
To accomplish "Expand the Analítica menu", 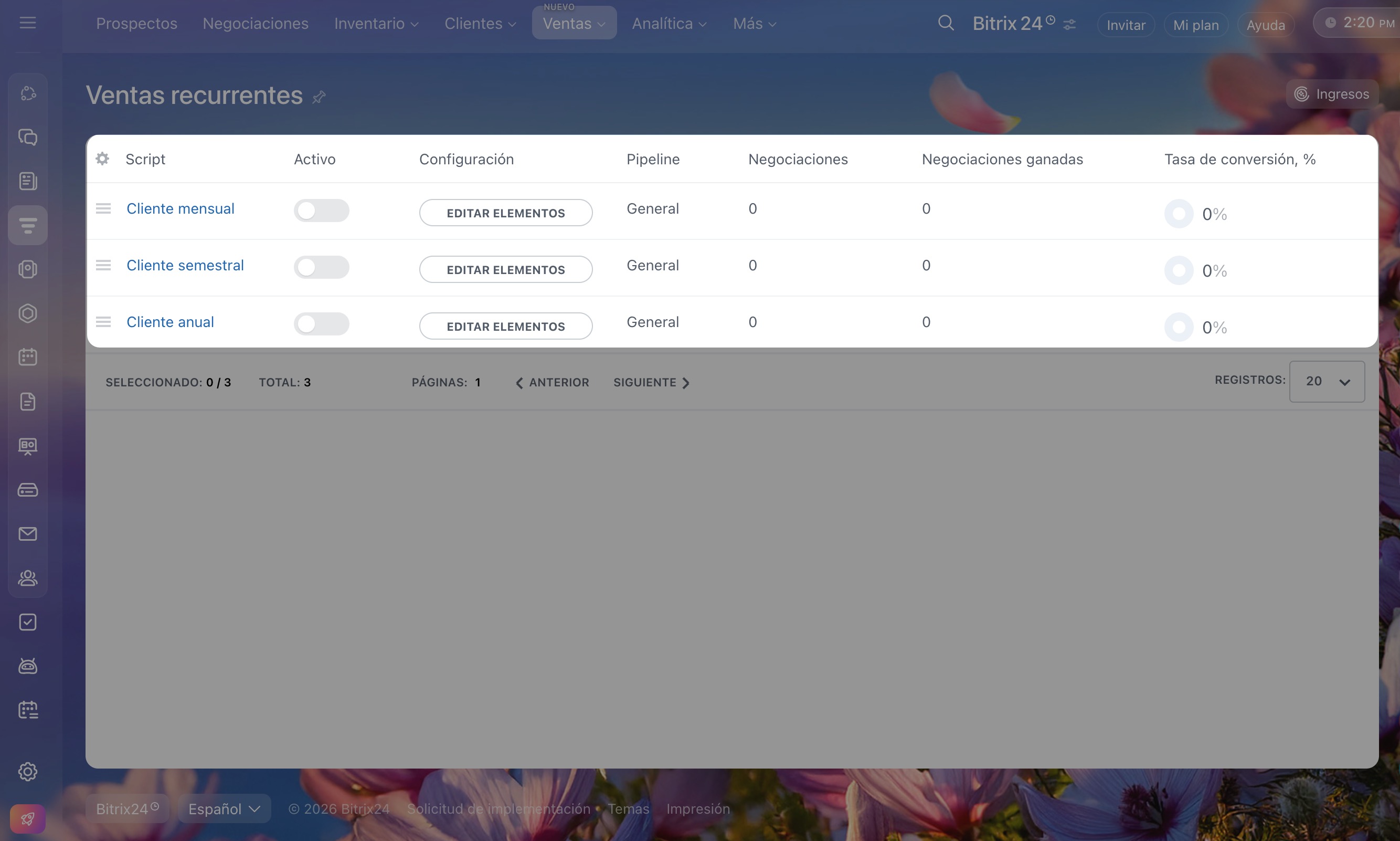I will pos(669,24).
